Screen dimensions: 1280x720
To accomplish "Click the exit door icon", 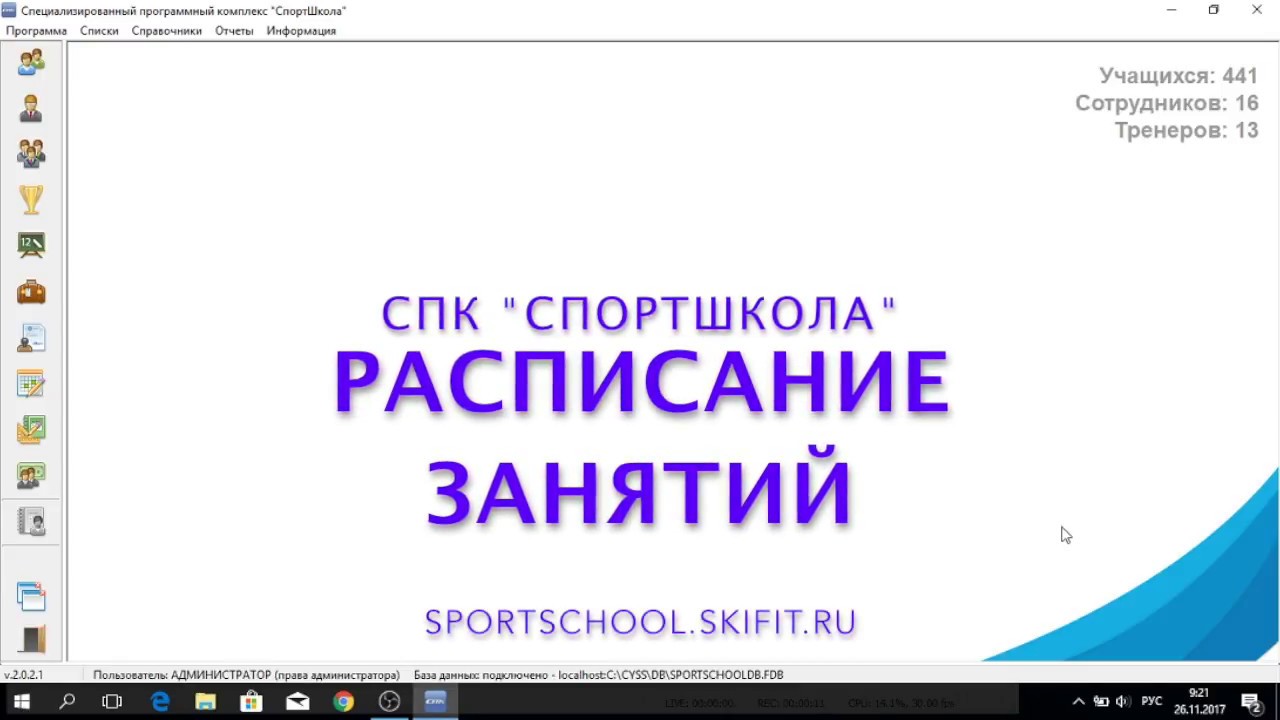I will click(x=31, y=640).
